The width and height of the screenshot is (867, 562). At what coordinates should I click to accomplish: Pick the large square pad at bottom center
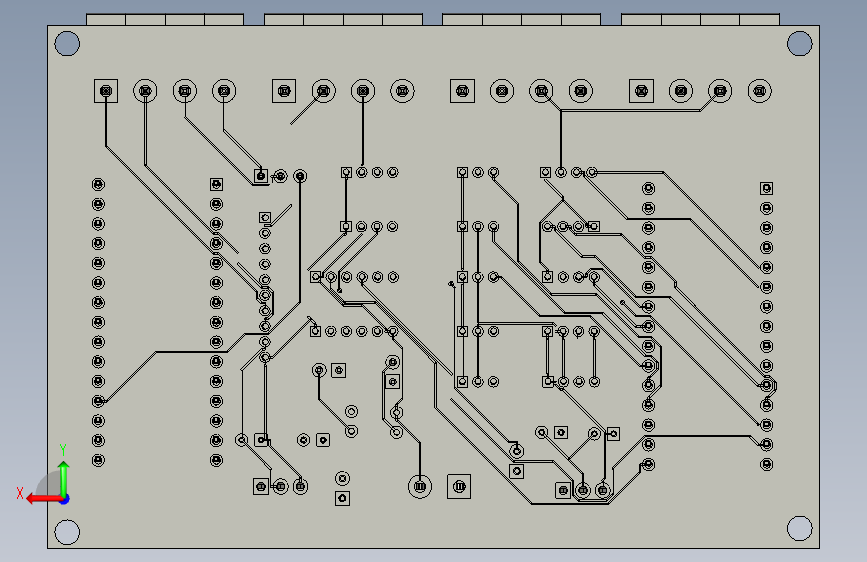(459, 486)
